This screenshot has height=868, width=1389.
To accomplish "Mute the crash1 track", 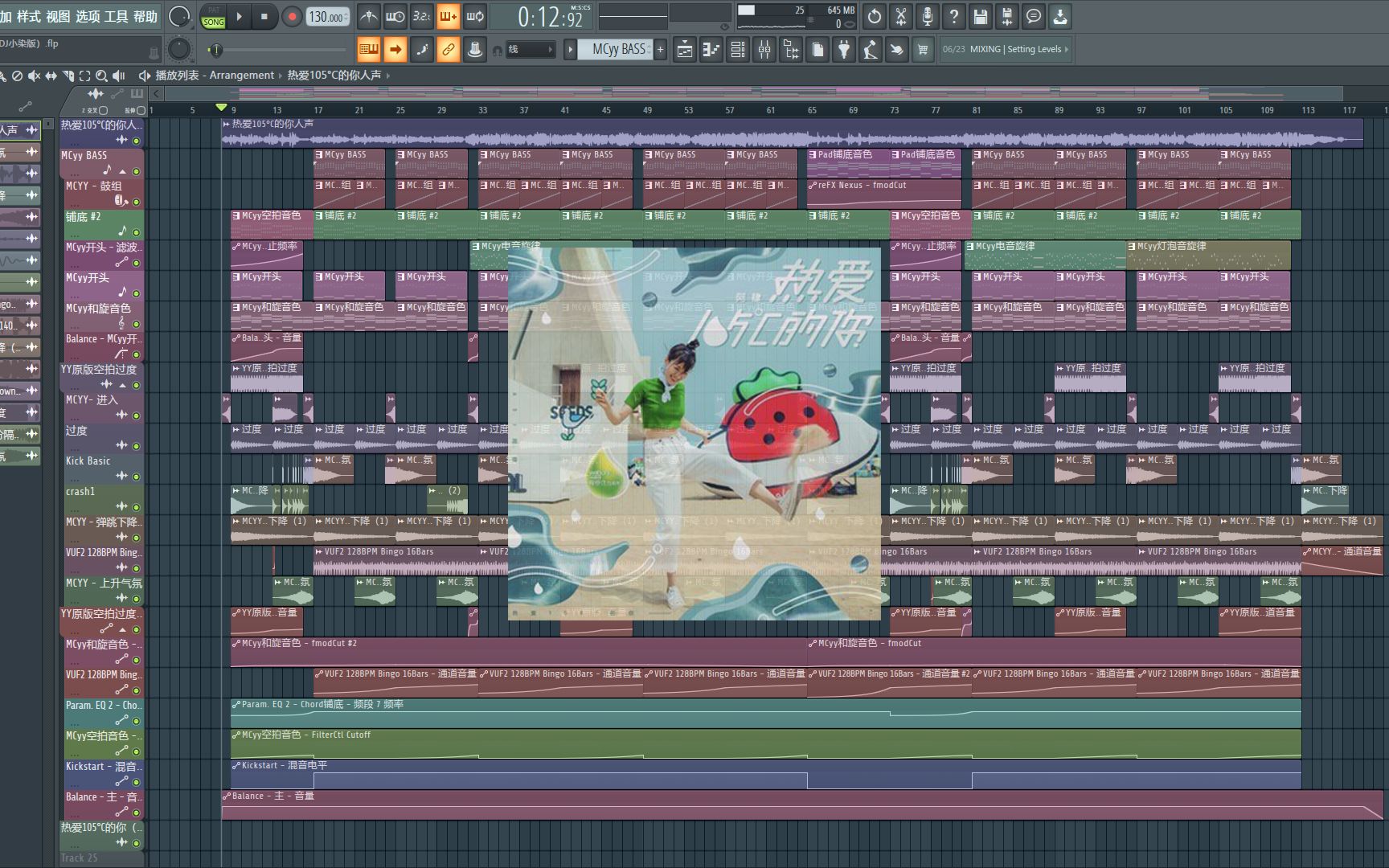I will [x=136, y=507].
